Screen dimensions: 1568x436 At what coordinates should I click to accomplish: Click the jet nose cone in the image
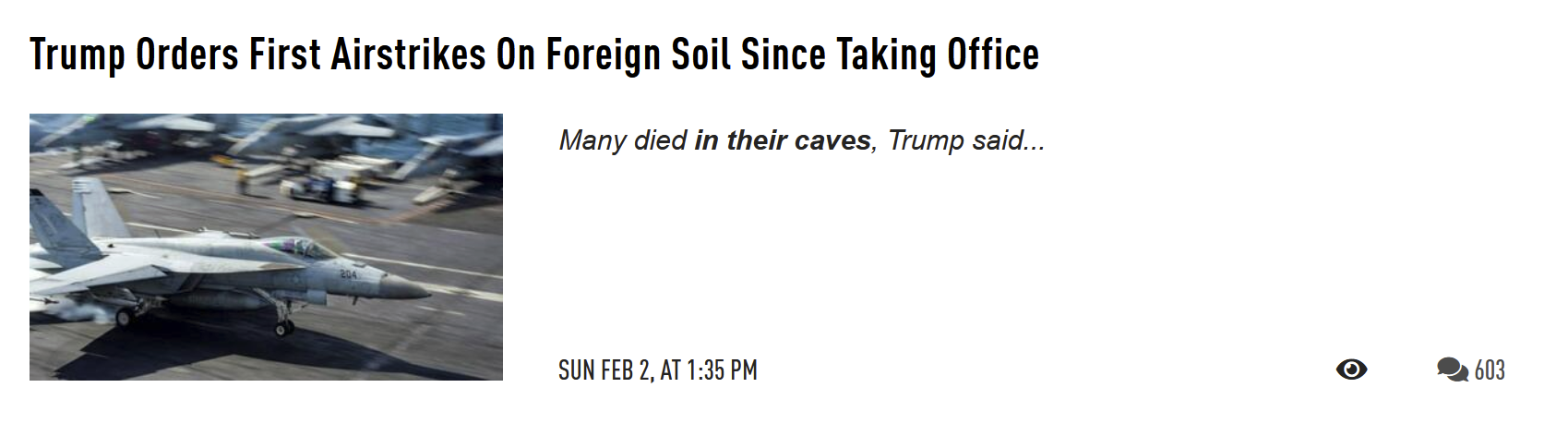(x=404, y=285)
